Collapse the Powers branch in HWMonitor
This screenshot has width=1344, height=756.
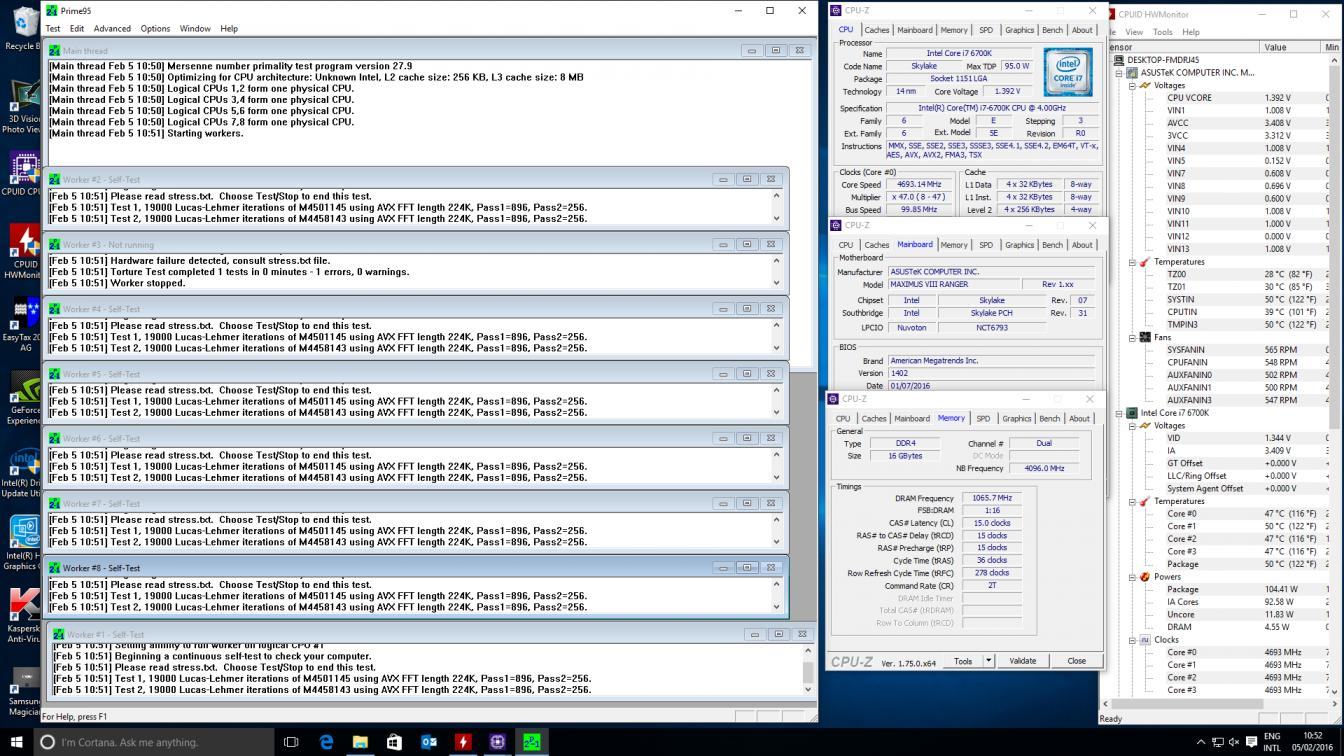coord(1133,577)
